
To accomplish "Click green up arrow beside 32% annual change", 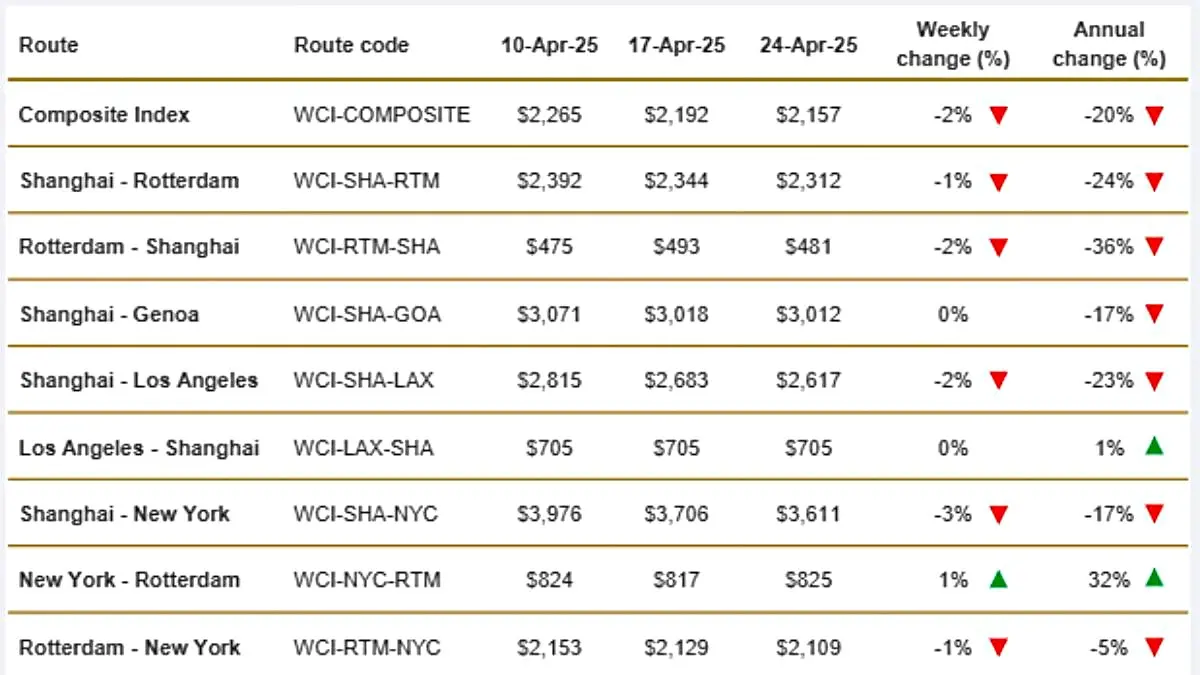I will [x=1155, y=578].
